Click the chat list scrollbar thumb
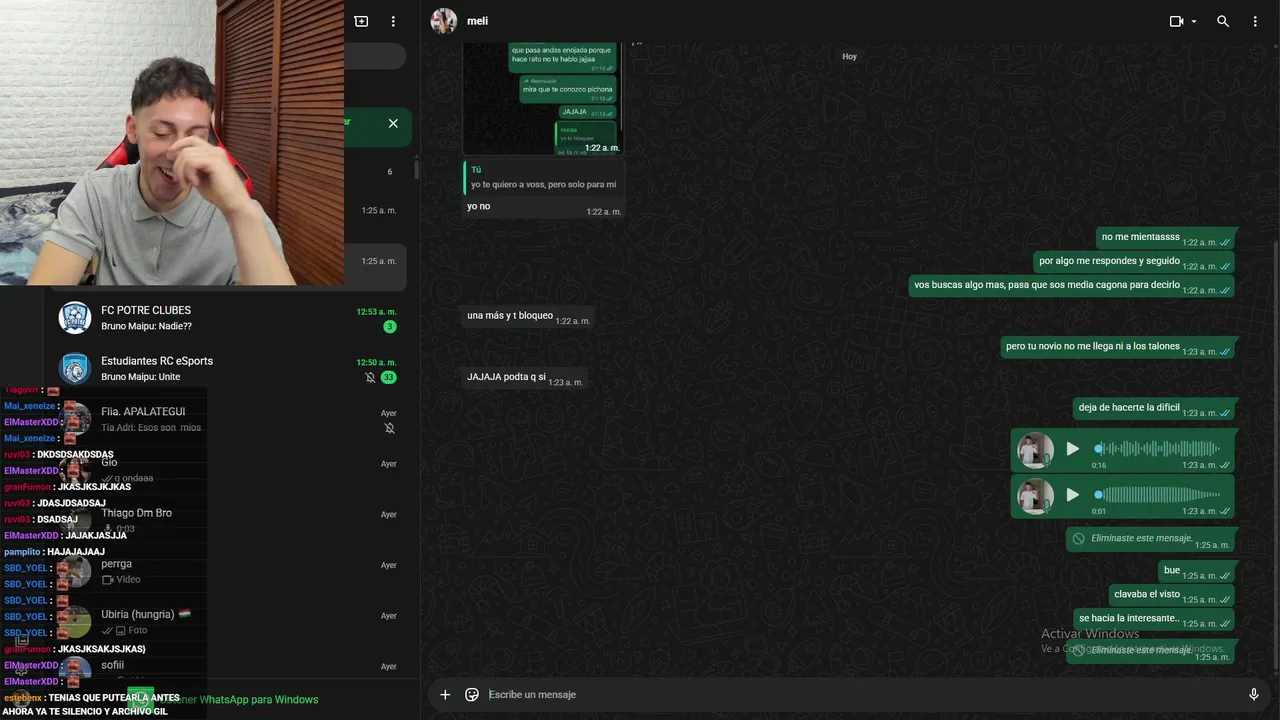The width and height of the screenshot is (1280, 720). [x=416, y=169]
